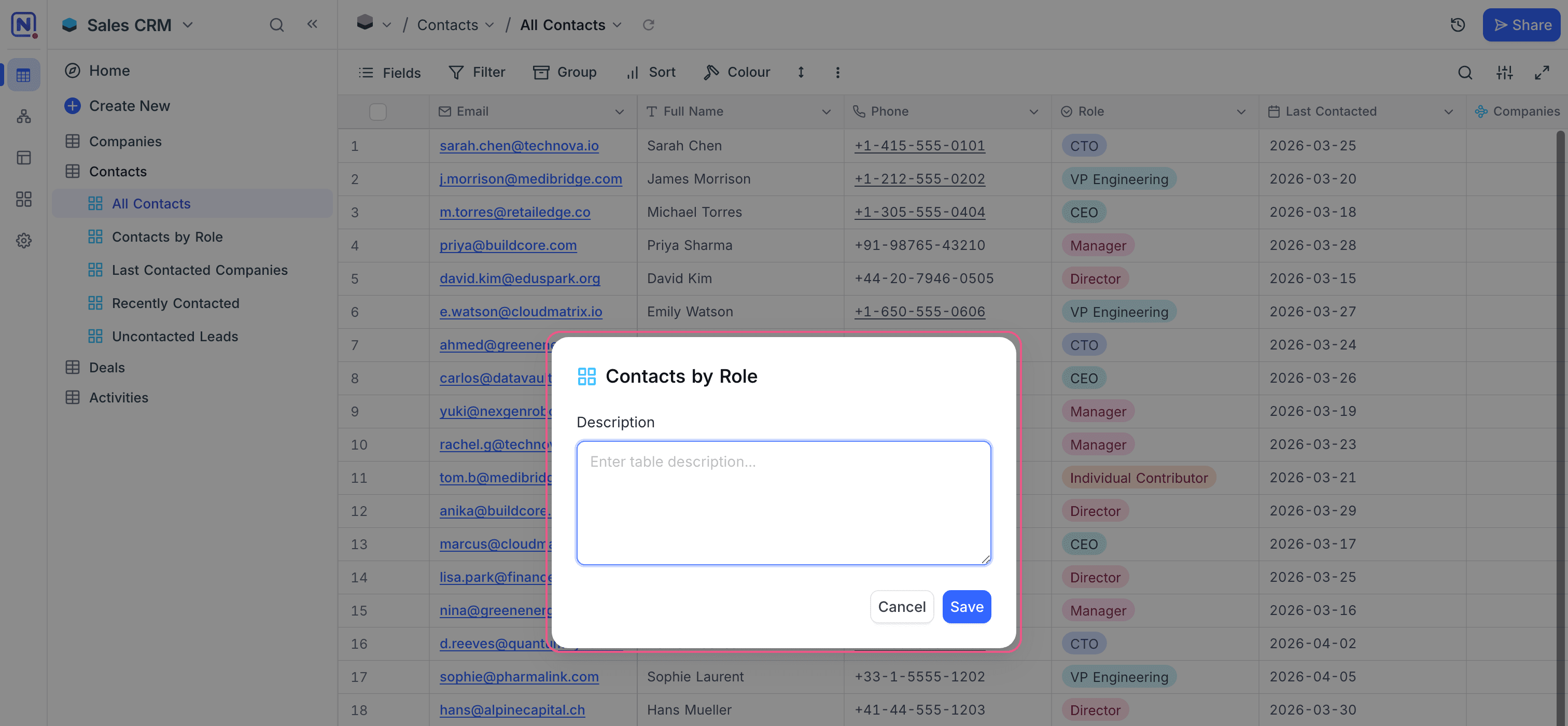Open the Fields toolbar menu
Image resolution: width=1568 pixels, height=726 pixels.
pyautogui.click(x=389, y=73)
